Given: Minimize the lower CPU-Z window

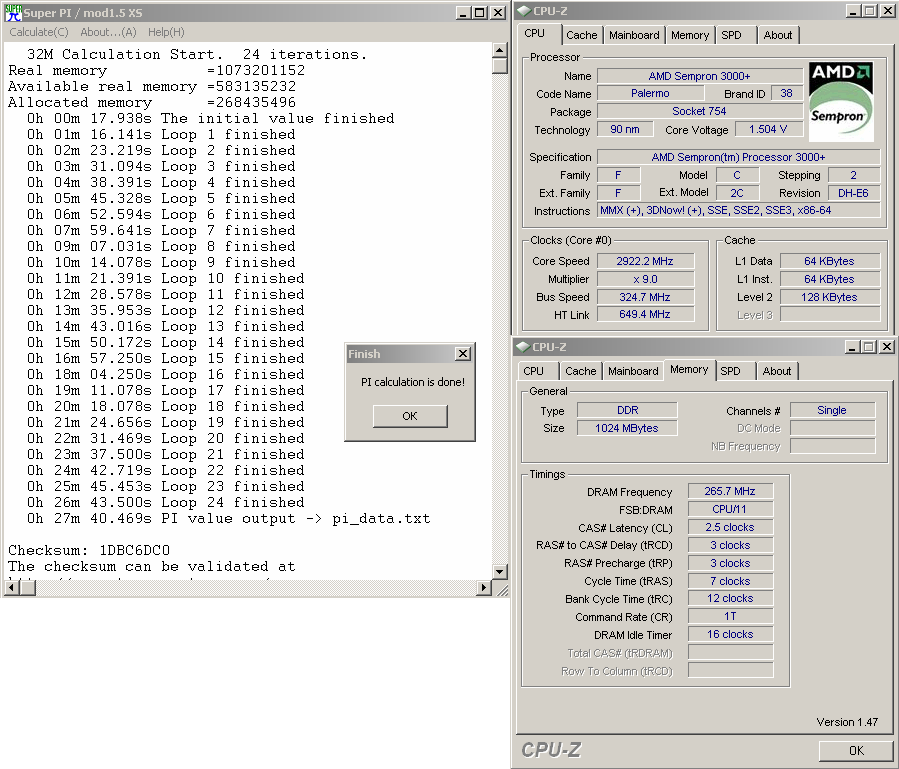Looking at the screenshot, I should (852, 346).
